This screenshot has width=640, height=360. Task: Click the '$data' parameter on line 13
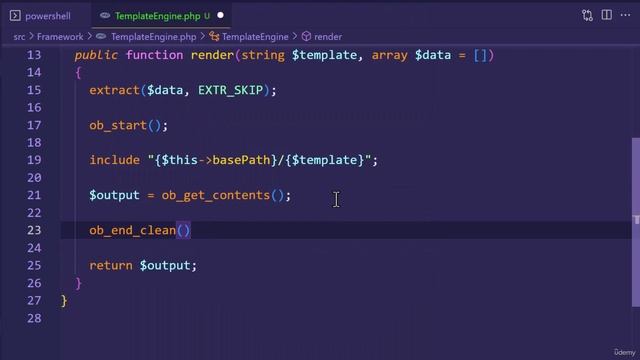433,55
